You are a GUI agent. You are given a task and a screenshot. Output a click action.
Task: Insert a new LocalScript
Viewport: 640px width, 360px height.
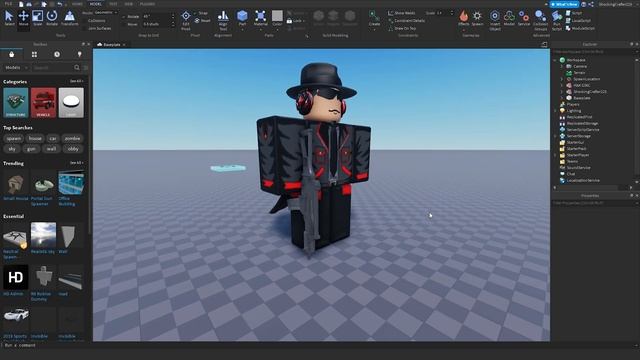tap(578, 20)
